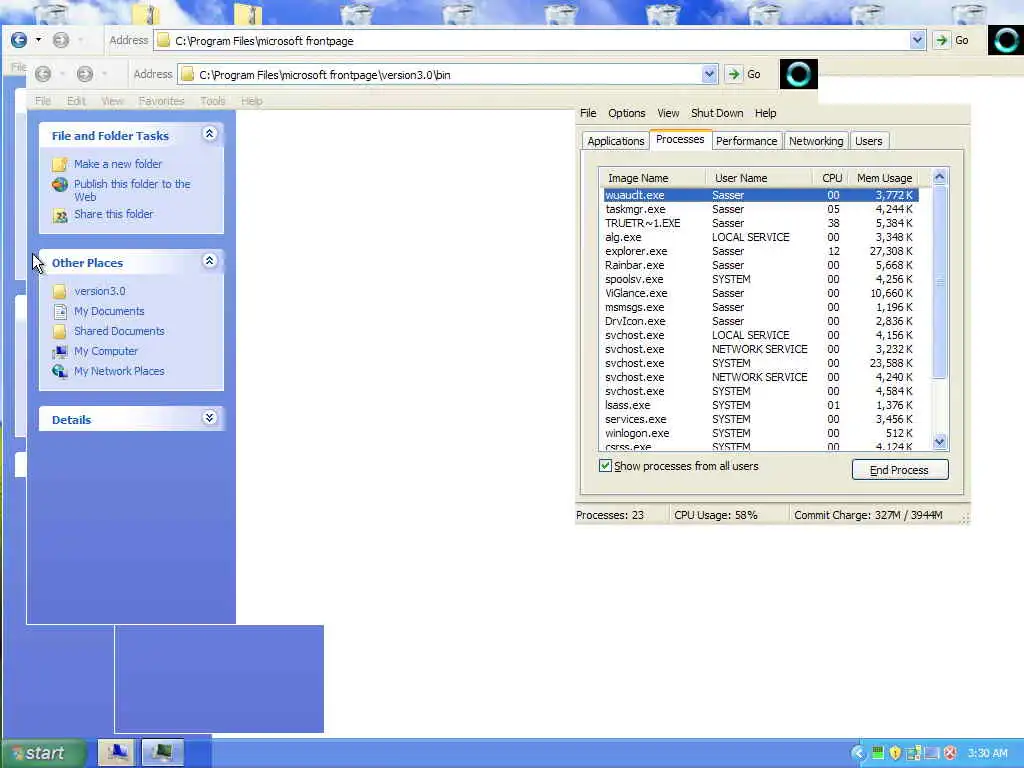Click the Share this folder icon

59,215
